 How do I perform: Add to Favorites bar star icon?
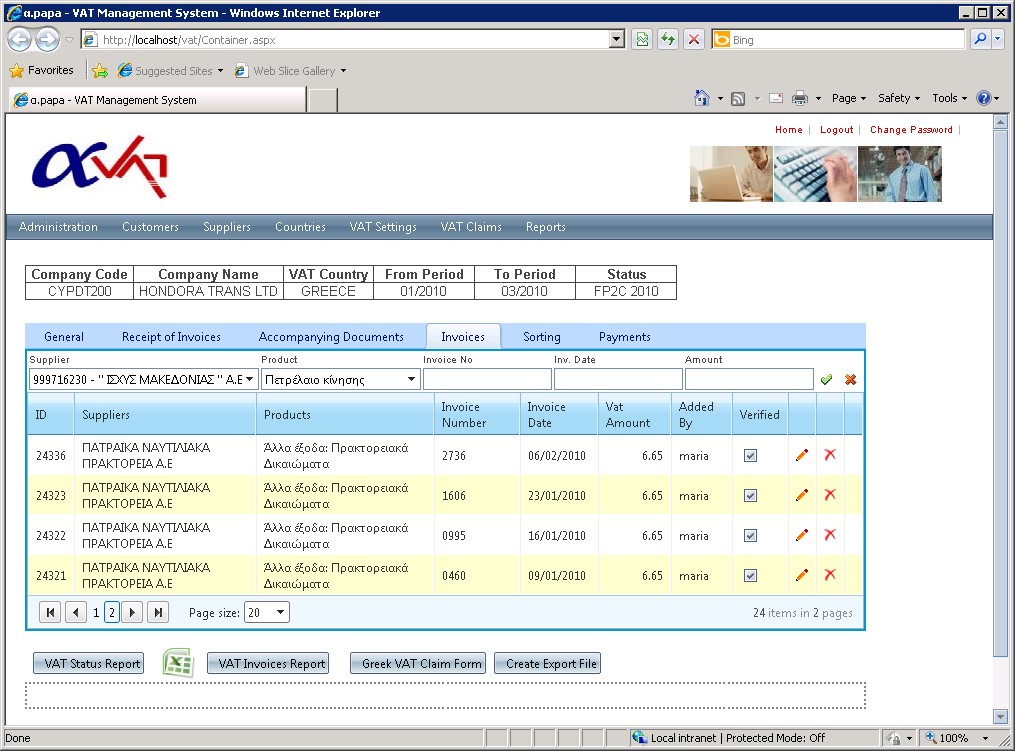(x=100, y=71)
